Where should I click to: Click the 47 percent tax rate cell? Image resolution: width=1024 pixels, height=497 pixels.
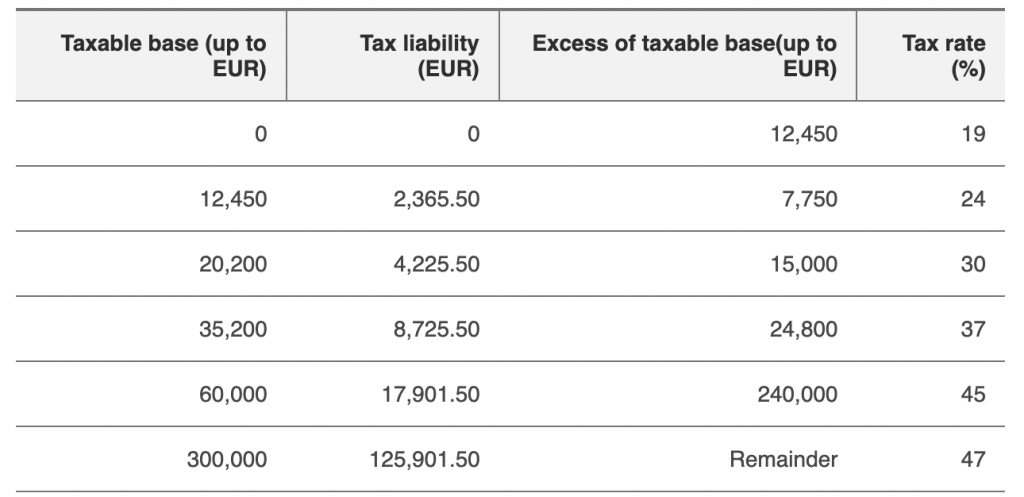973,459
